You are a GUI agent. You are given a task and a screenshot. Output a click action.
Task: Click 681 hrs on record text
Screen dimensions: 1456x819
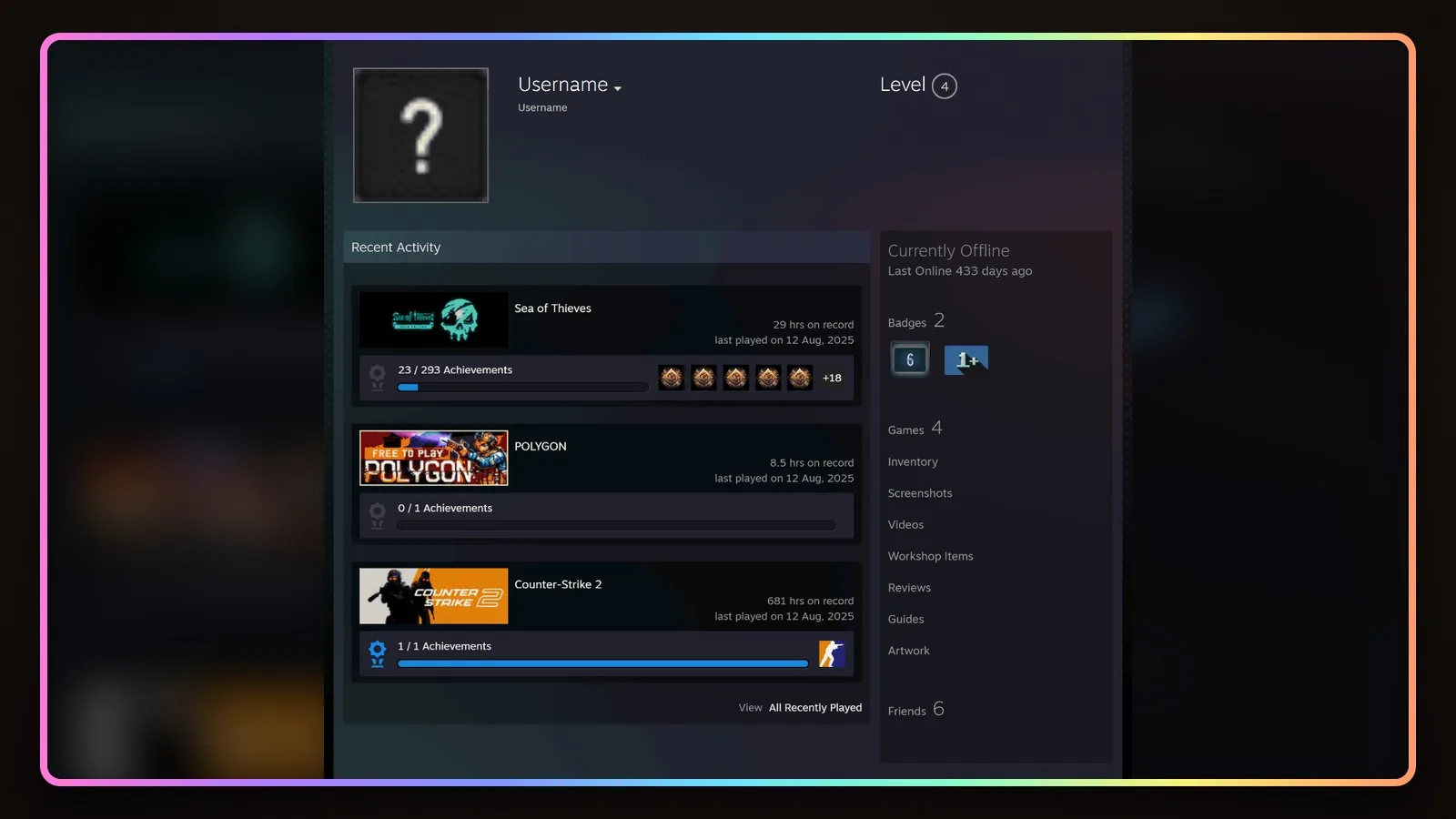point(810,602)
